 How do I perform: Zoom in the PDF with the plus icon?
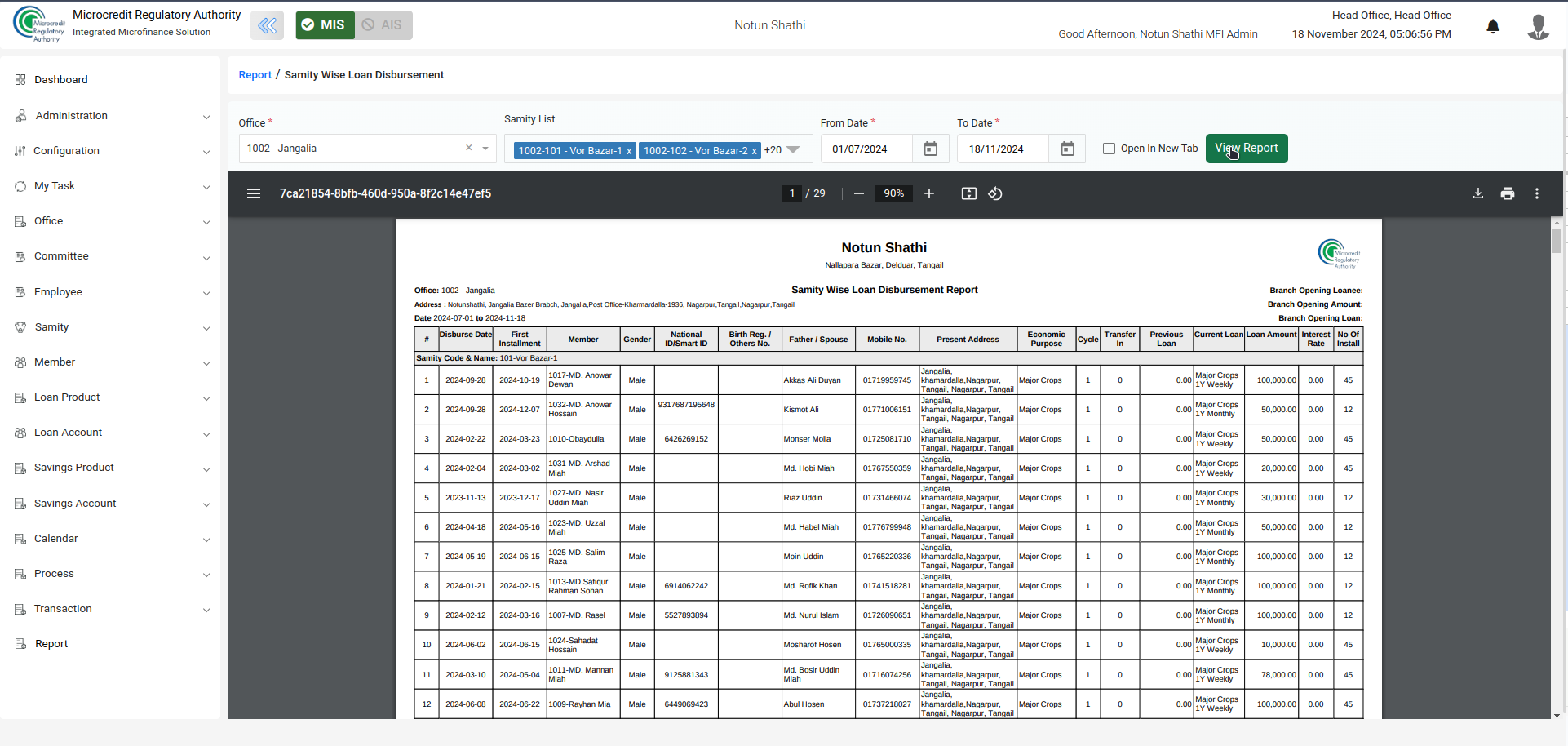928,193
